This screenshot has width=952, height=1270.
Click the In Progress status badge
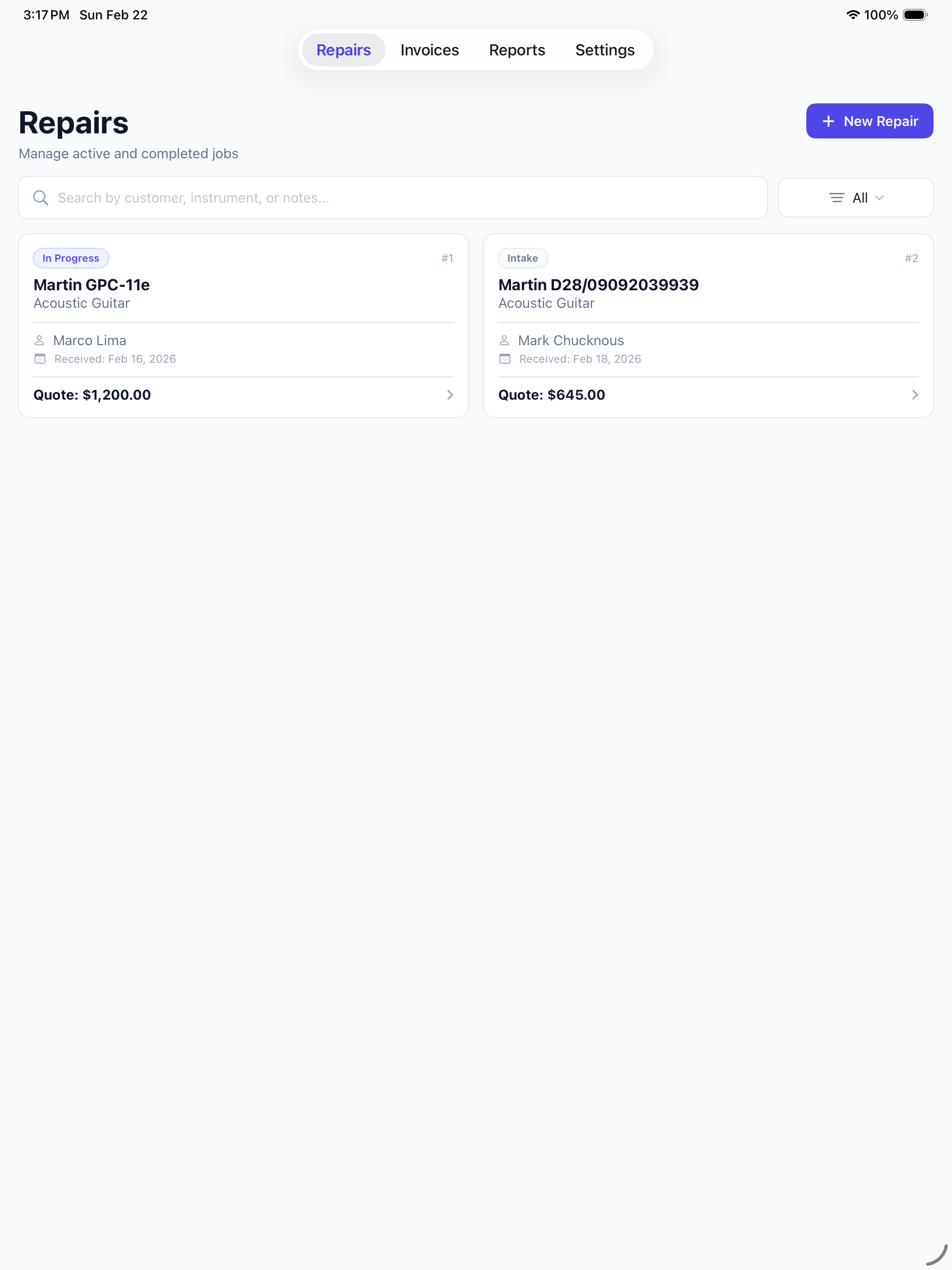(x=71, y=258)
